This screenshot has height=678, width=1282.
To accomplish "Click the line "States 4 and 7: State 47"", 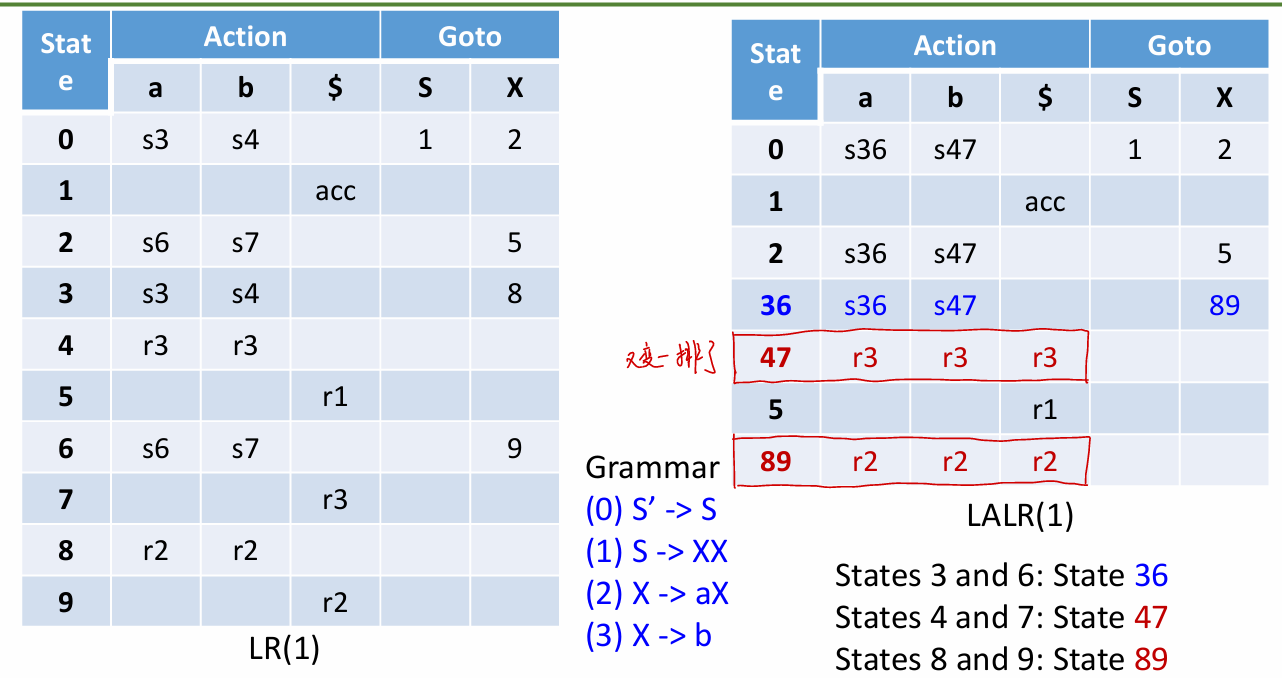I will point(1001,617).
